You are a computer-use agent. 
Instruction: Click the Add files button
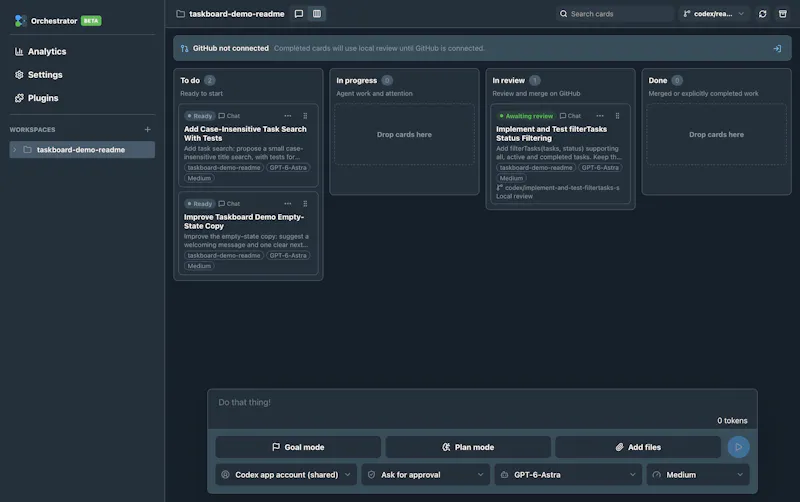[x=638, y=447]
